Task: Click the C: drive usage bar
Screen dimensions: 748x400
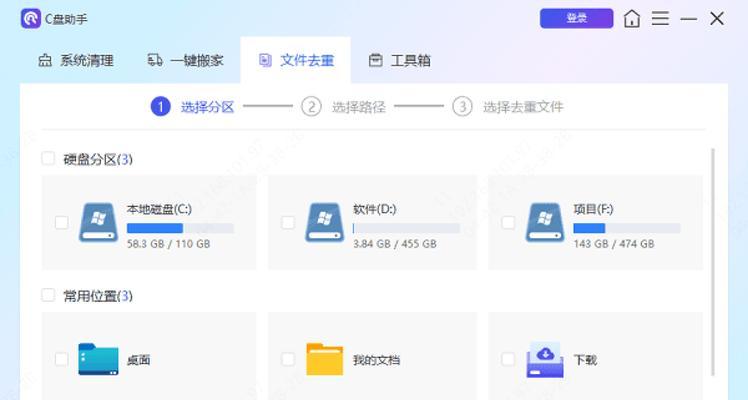Action: 180,228
